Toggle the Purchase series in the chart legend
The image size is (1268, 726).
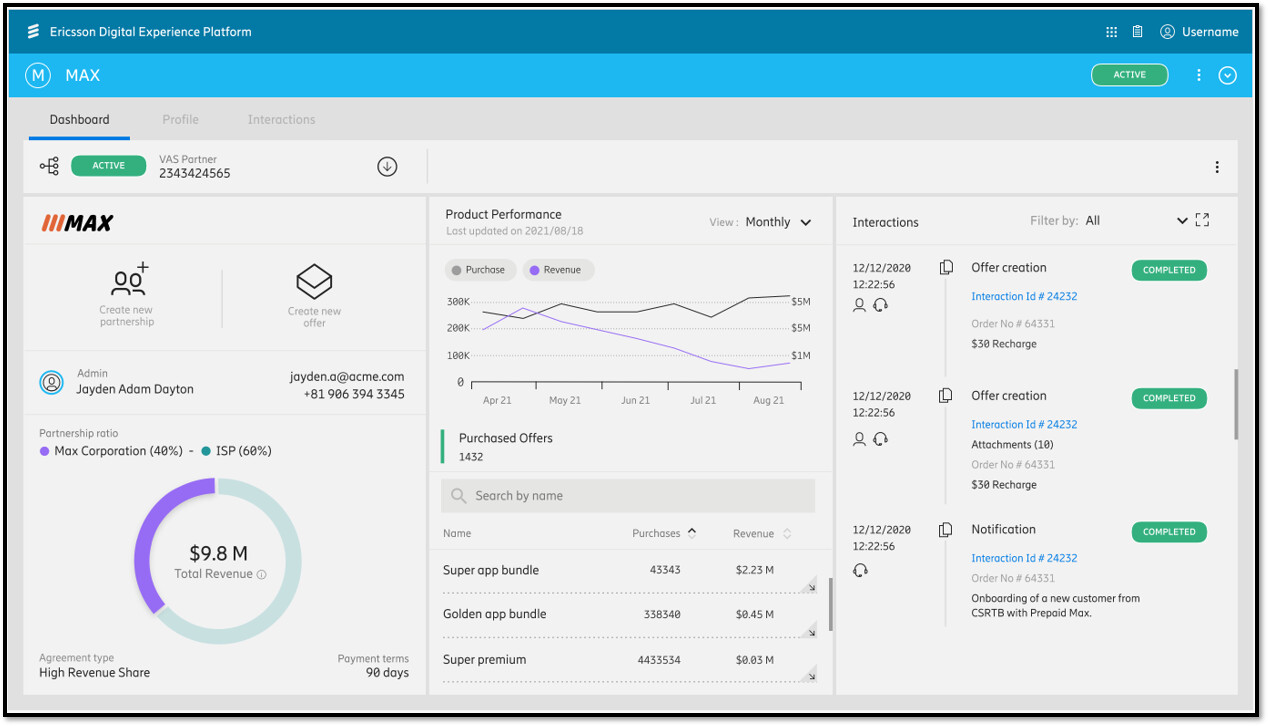[481, 269]
